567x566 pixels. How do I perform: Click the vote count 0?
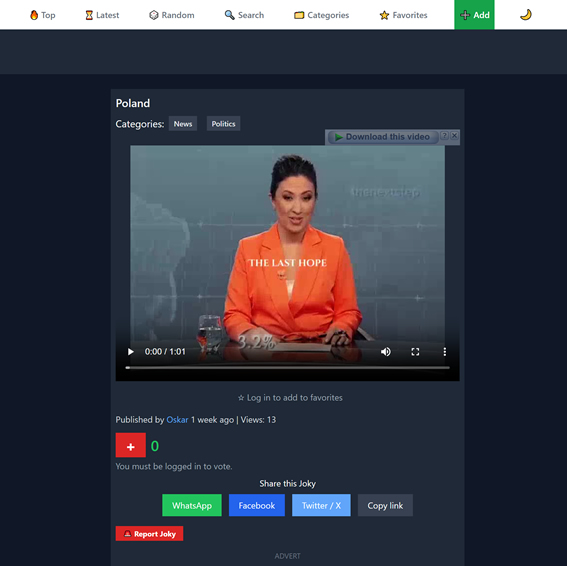(x=155, y=446)
